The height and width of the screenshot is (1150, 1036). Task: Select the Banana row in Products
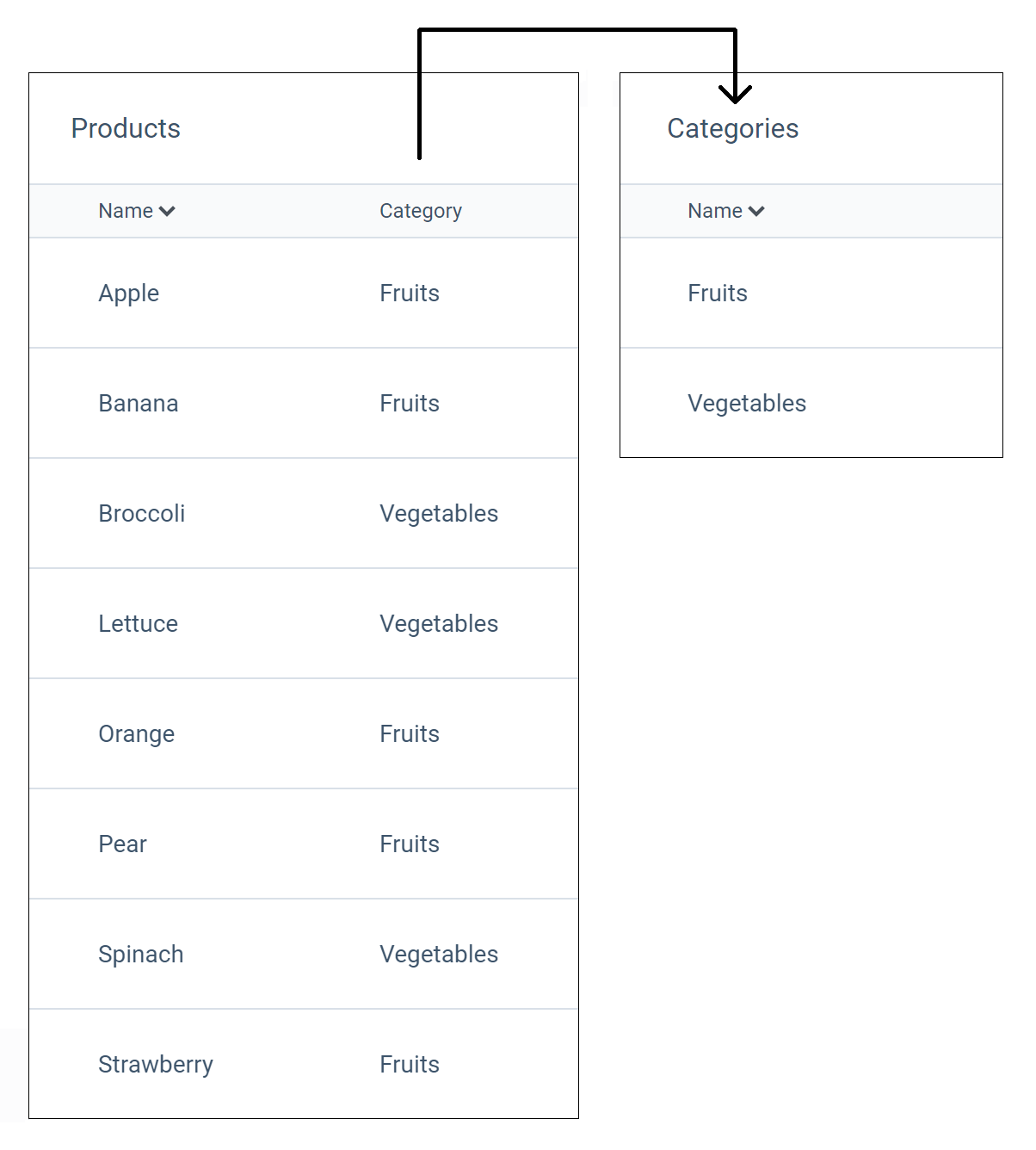click(138, 403)
